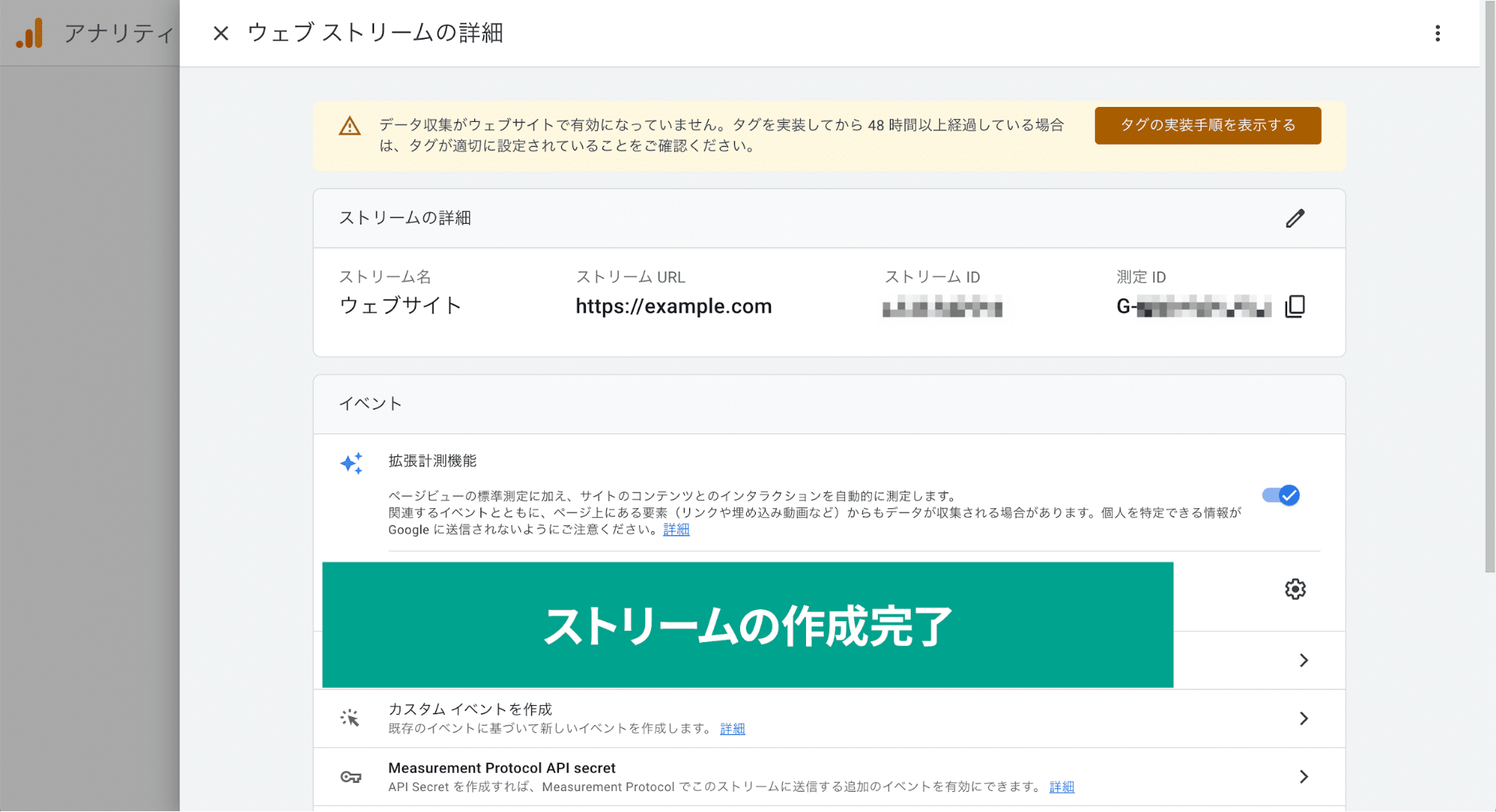Click the アナリティクス title behind the panel
Image resolution: width=1496 pixels, height=812 pixels.
point(120,34)
